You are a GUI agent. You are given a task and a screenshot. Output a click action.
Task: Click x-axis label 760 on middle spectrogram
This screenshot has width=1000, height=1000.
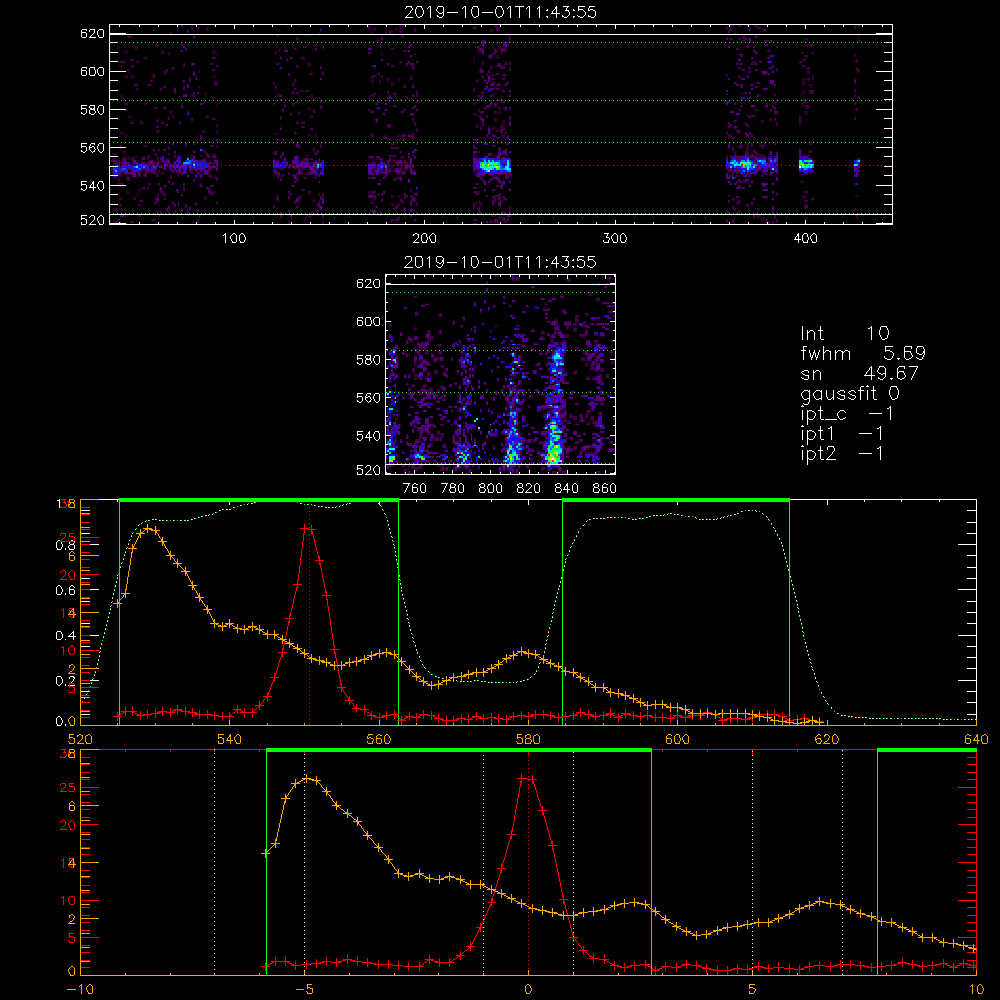coord(415,489)
